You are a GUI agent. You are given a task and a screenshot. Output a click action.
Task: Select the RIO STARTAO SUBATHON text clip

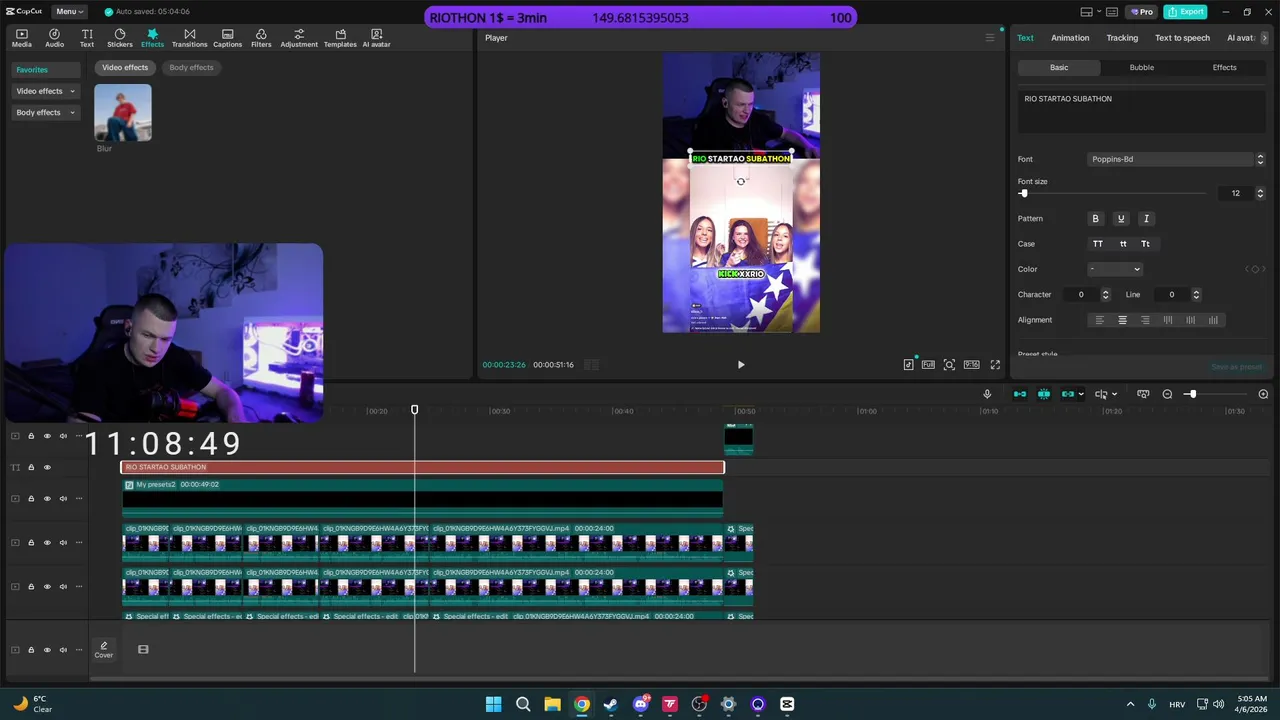[x=422, y=467]
